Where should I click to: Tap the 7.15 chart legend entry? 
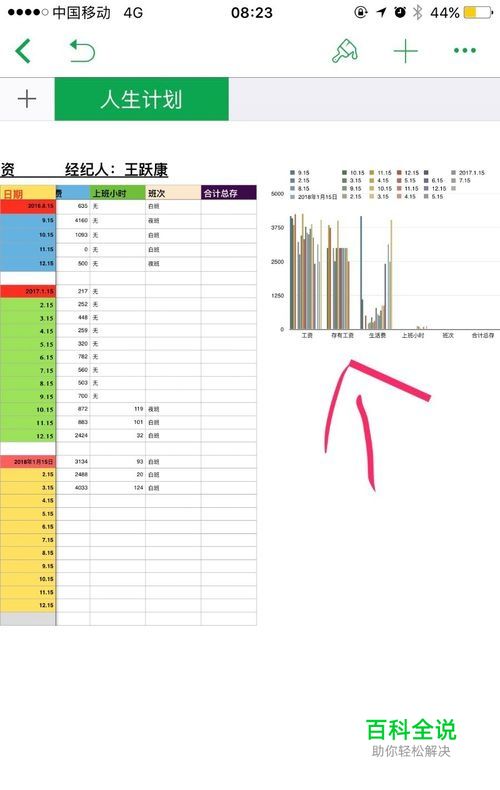461,180
